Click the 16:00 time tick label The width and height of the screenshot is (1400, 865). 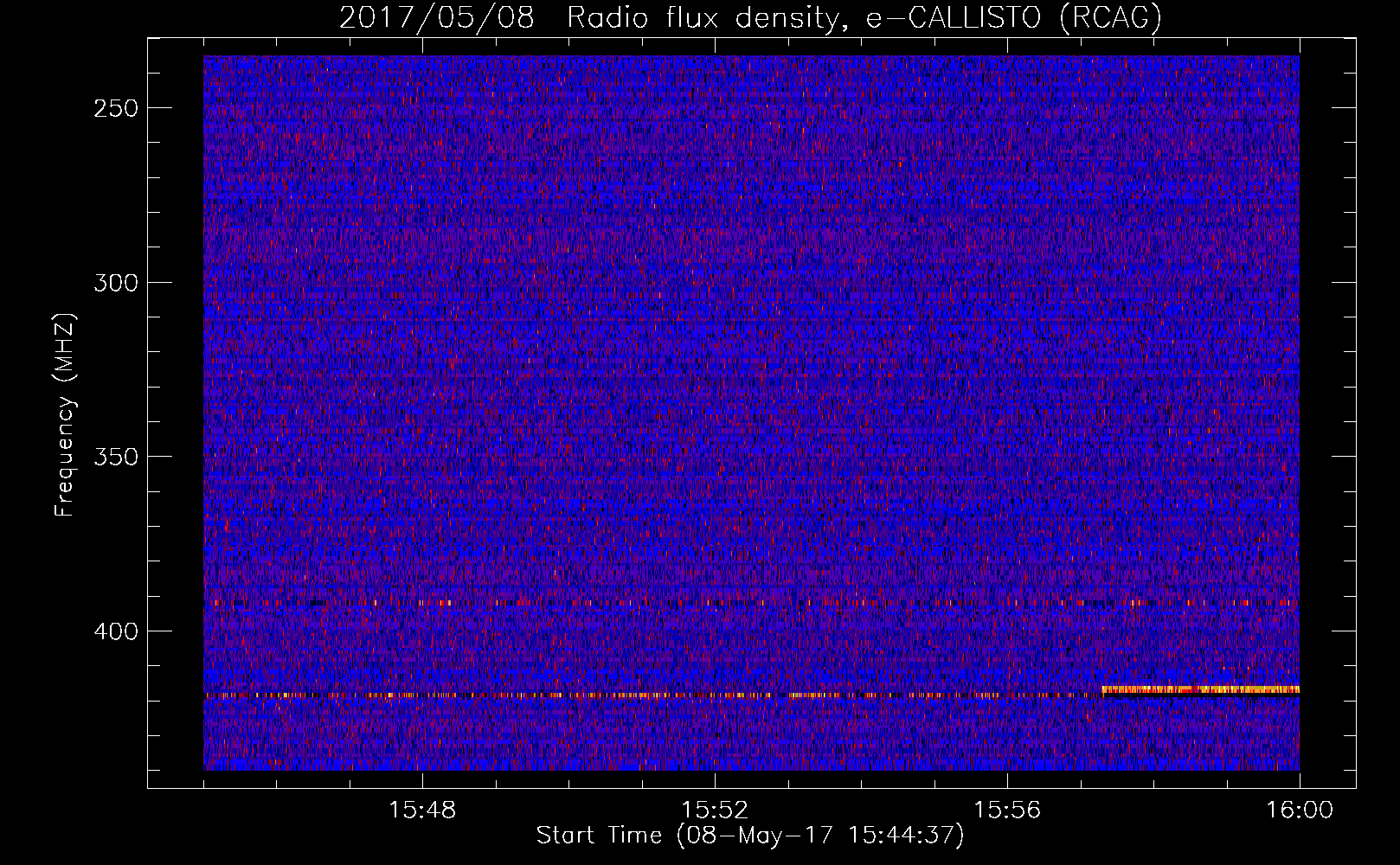tap(1300, 811)
